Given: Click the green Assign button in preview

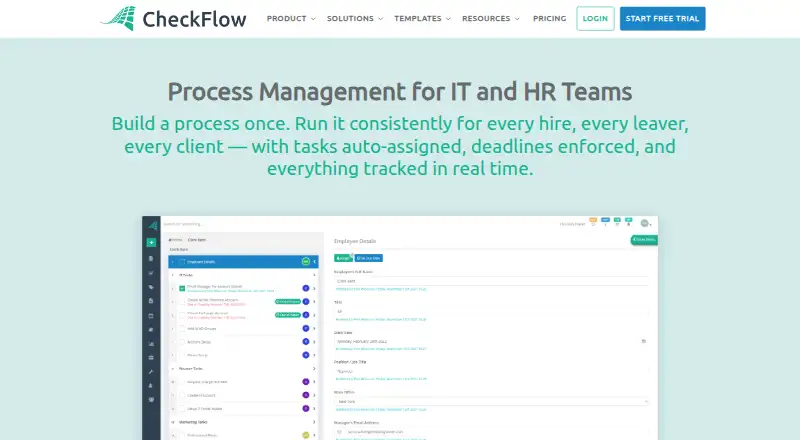Looking at the screenshot, I should [343, 258].
